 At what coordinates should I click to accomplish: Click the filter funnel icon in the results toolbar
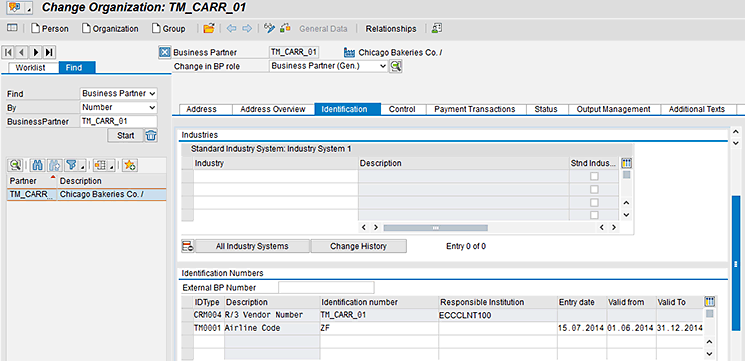(72, 165)
